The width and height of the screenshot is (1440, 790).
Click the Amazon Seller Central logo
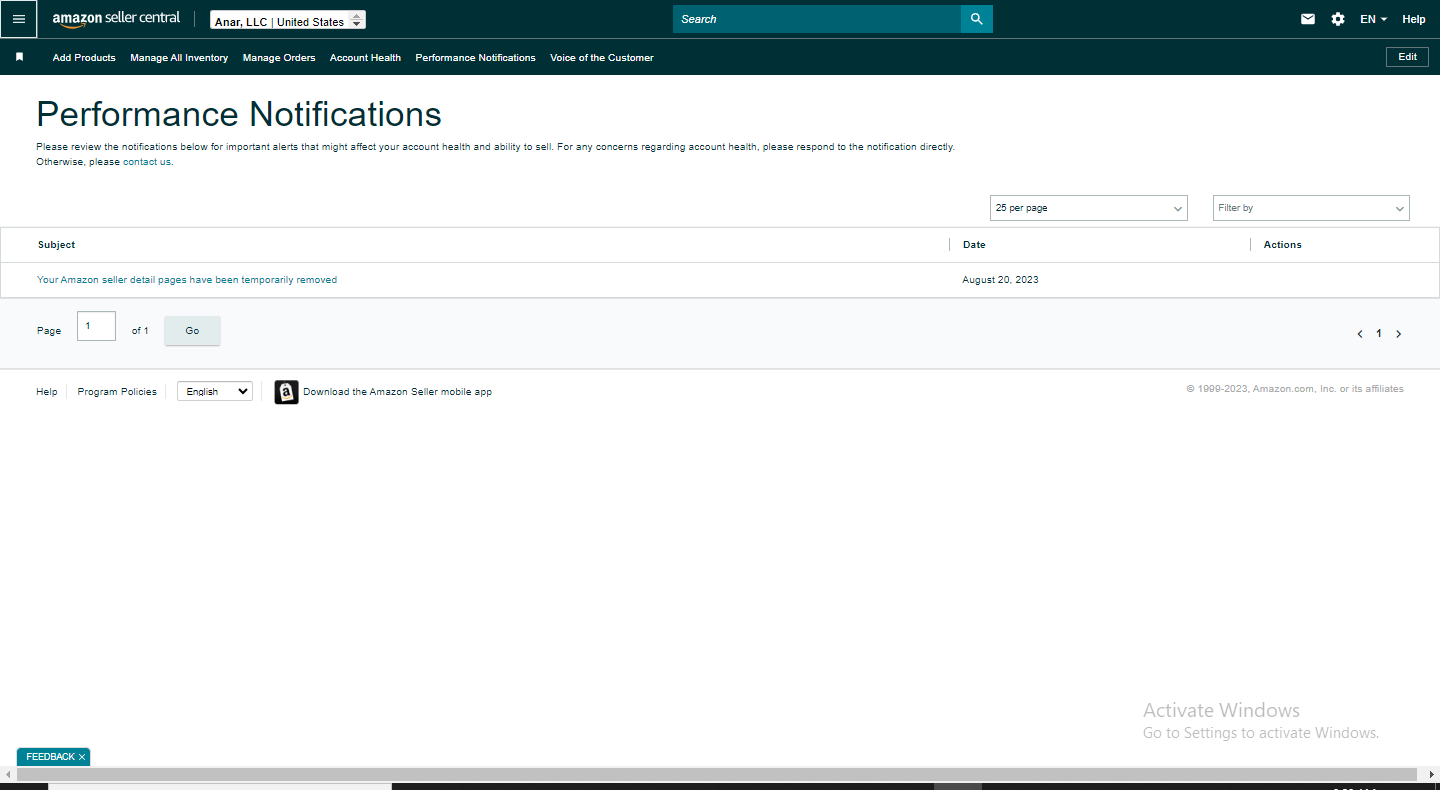116,19
